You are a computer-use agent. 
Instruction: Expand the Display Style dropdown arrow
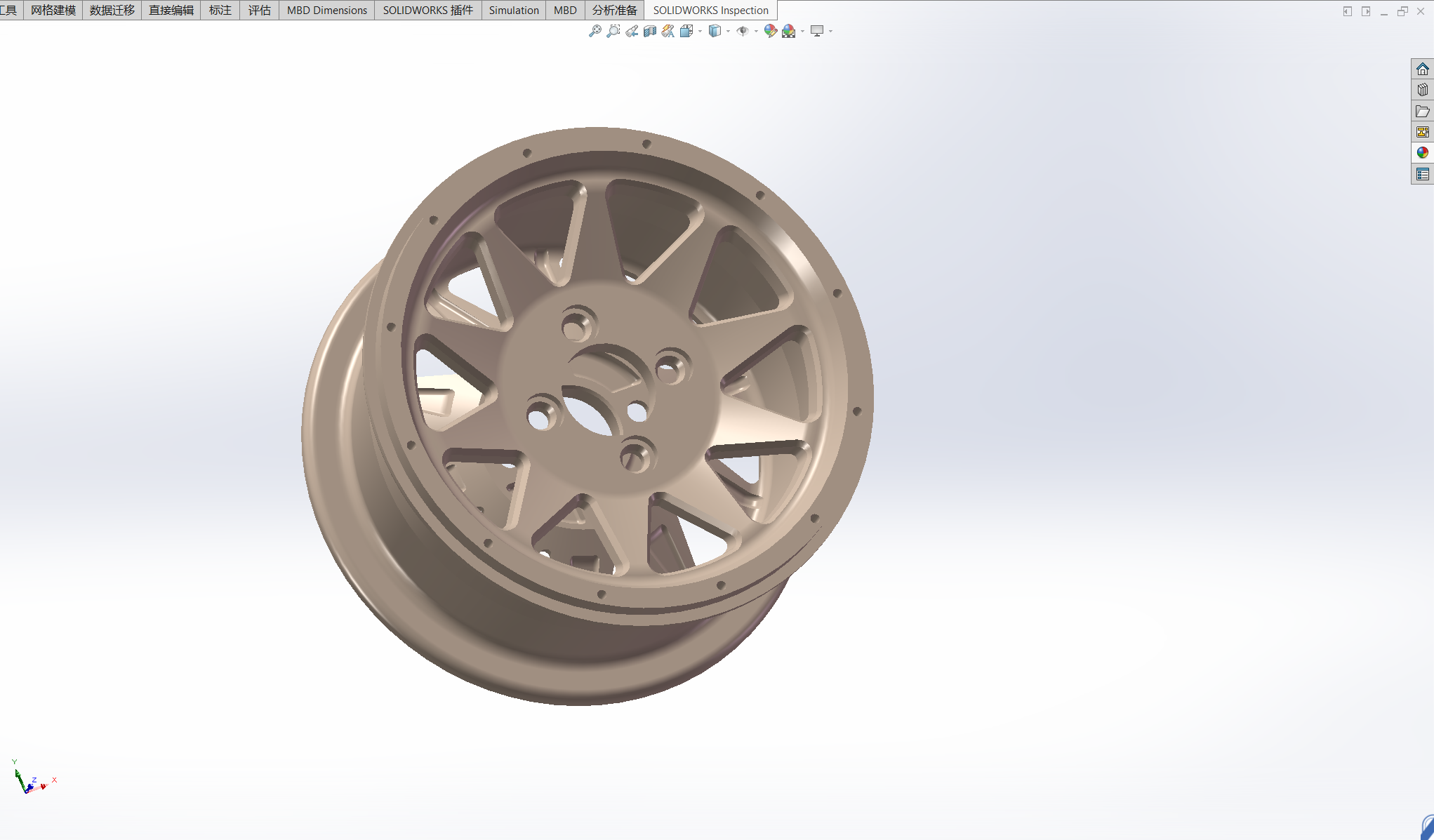728,31
